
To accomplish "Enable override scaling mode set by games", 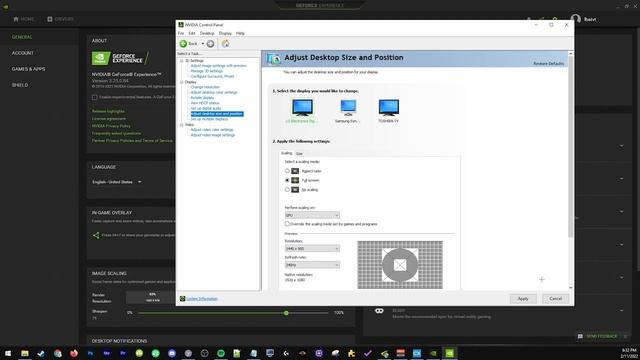I will 287,224.
